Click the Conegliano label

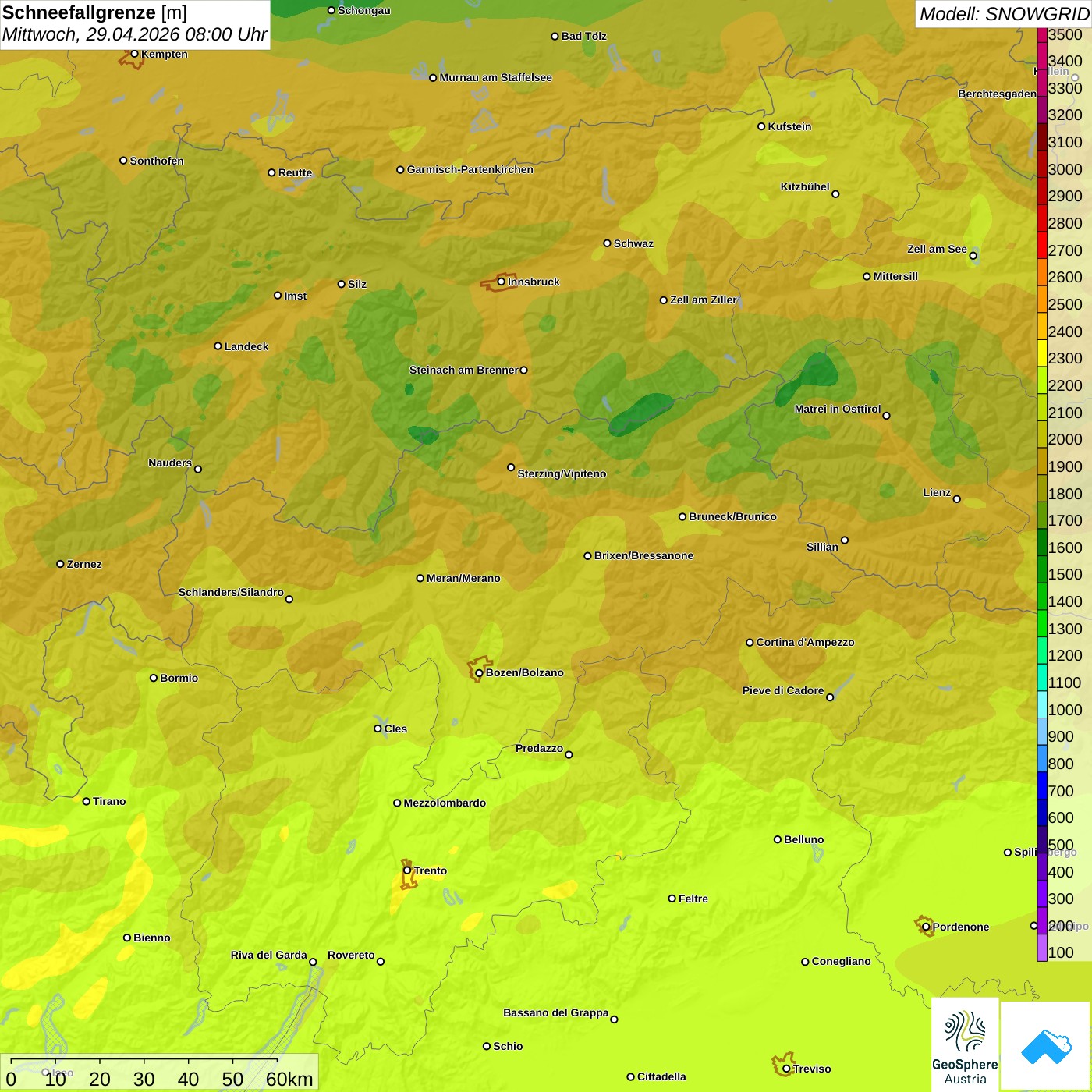point(841,961)
